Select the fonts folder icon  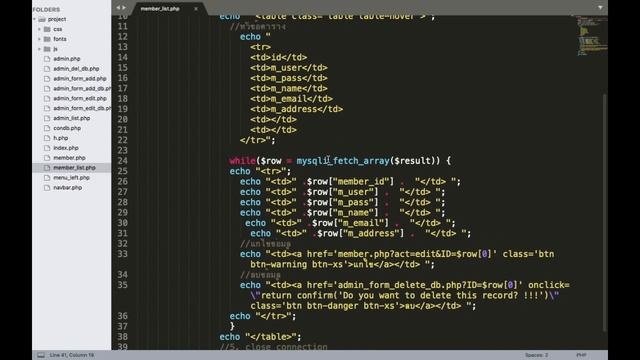coord(47,39)
